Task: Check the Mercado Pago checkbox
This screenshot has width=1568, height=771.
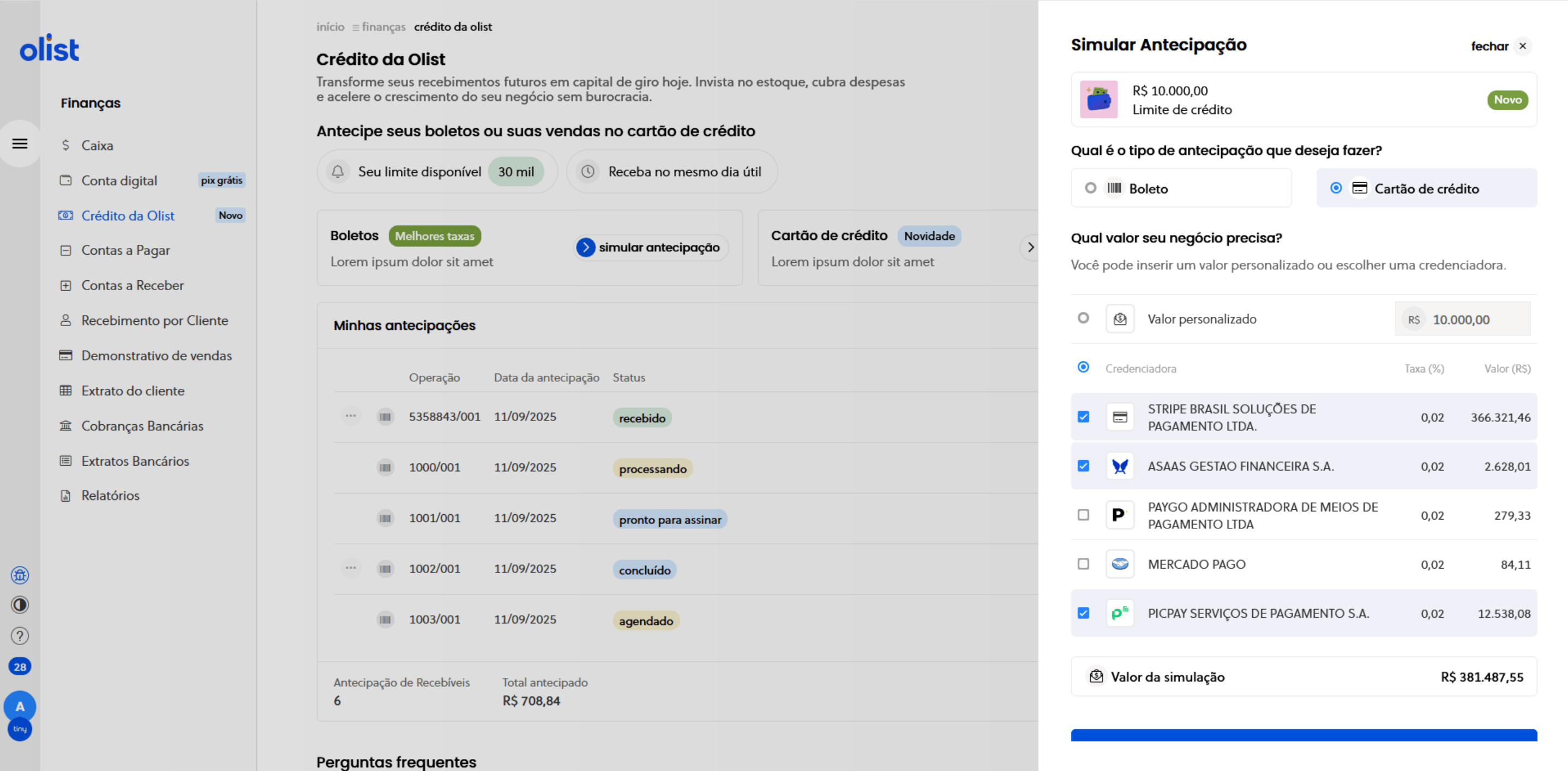Action: [1083, 564]
